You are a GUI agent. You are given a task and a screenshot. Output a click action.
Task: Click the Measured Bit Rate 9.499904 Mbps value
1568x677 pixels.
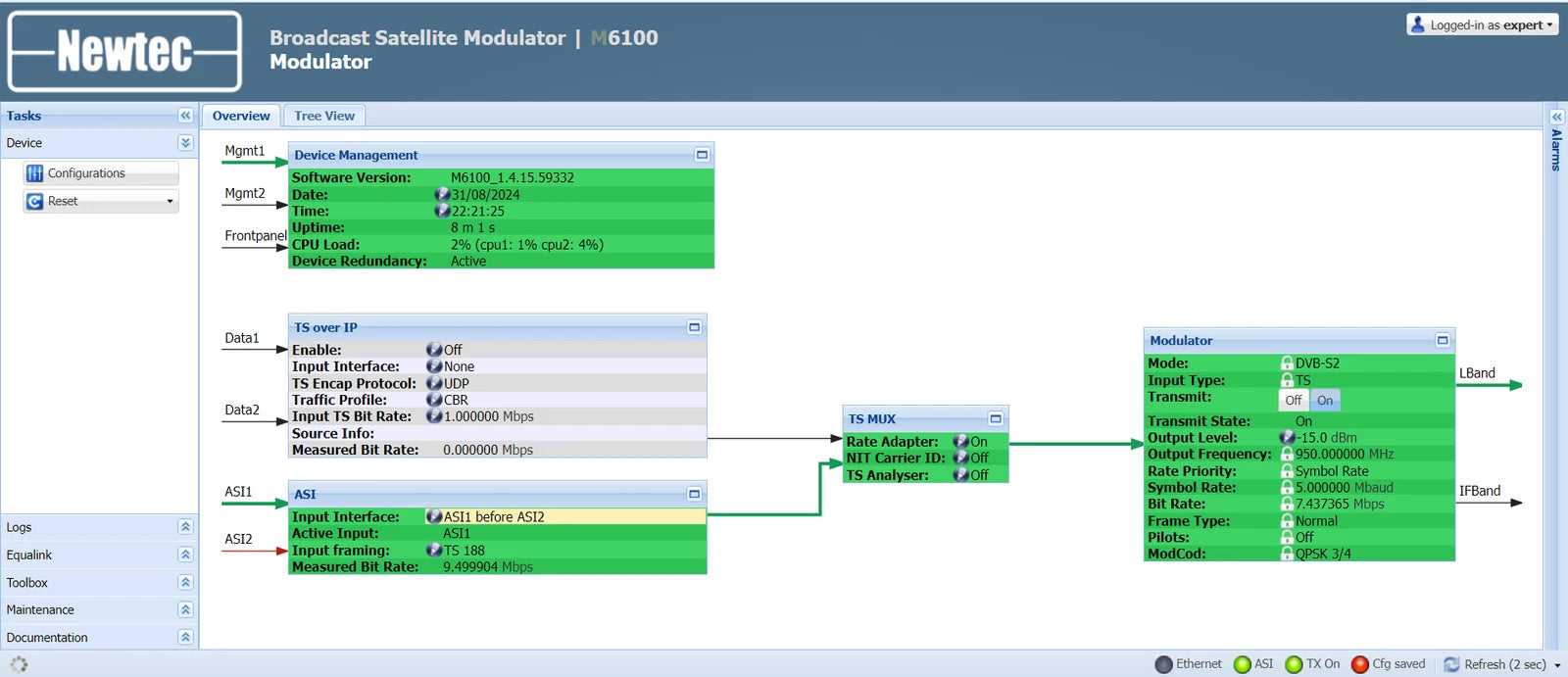pyautogui.click(x=488, y=566)
